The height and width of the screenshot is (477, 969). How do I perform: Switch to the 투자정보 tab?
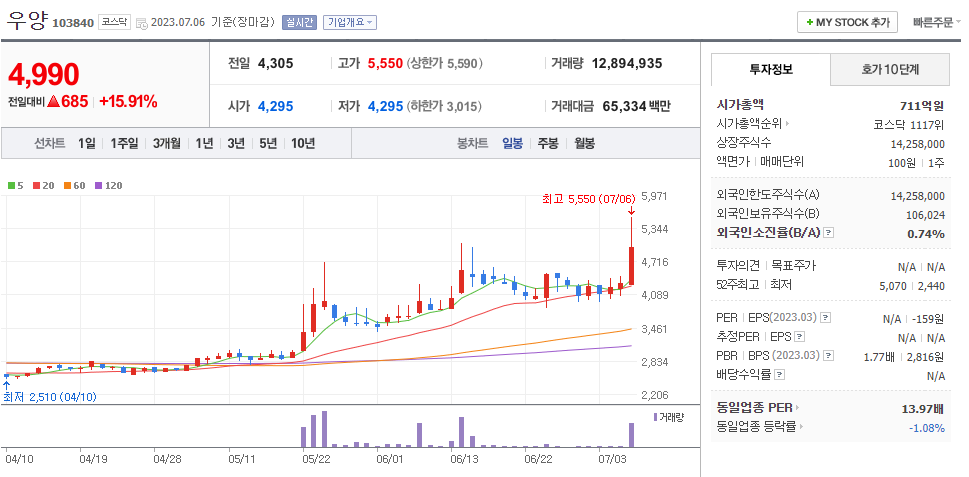tap(771, 69)
